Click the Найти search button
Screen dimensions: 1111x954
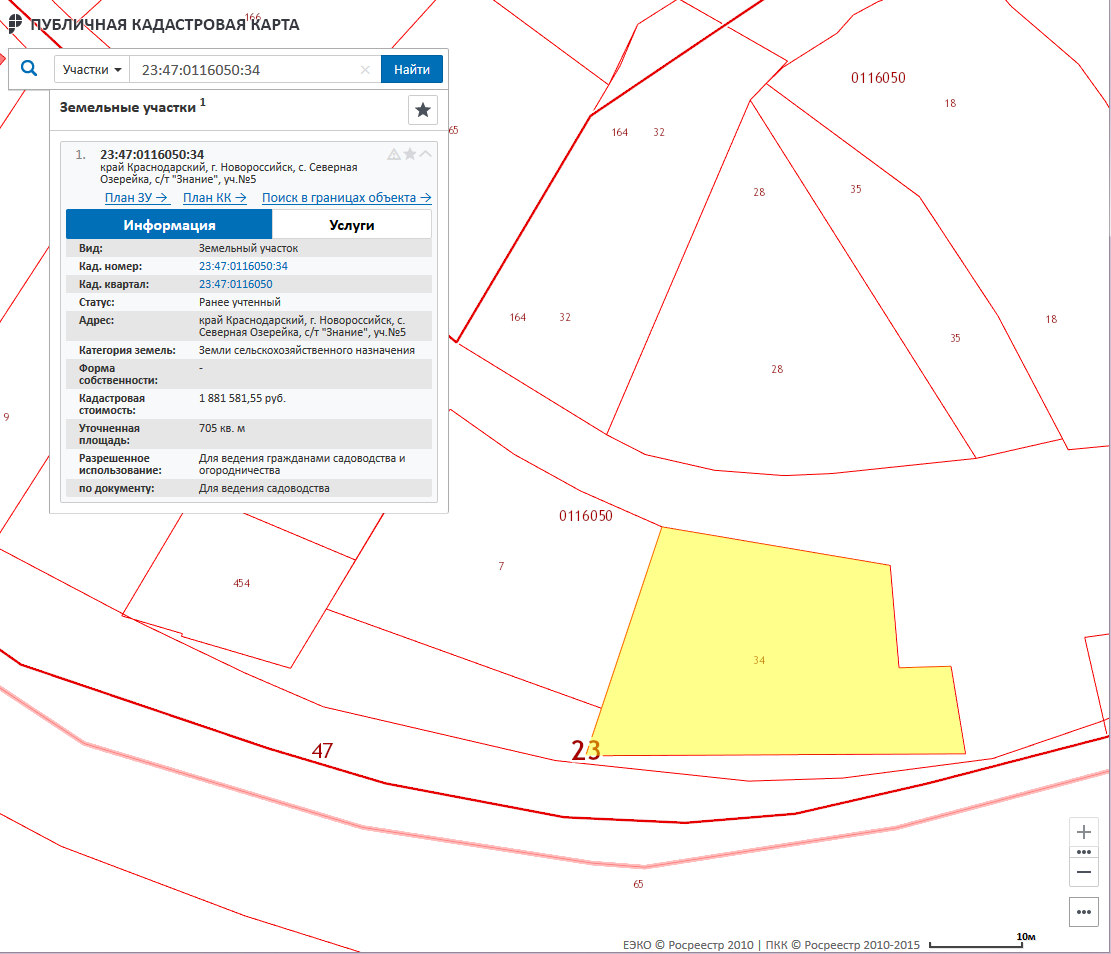tap(412, 69)
